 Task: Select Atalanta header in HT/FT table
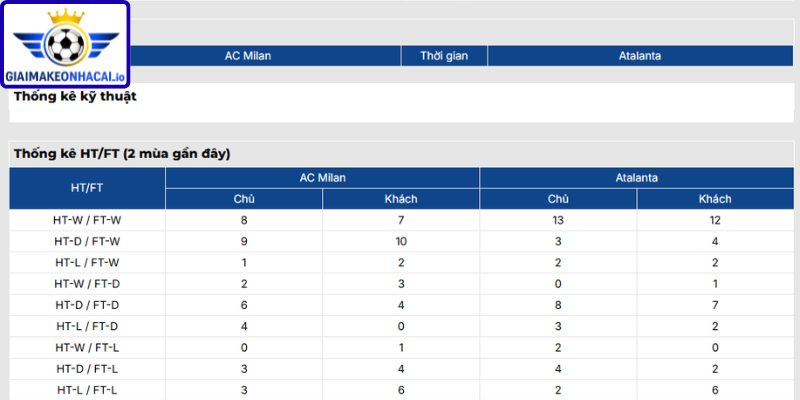[637, 178]
